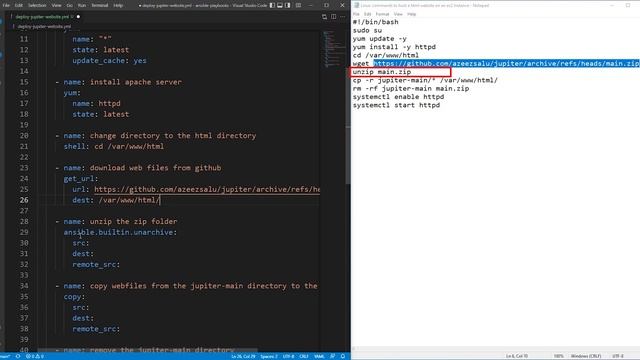Viewport: 640px width, 360px height.
Task: Click the horizontal scrollbar under the editor
Action: (x=148, y=350)
